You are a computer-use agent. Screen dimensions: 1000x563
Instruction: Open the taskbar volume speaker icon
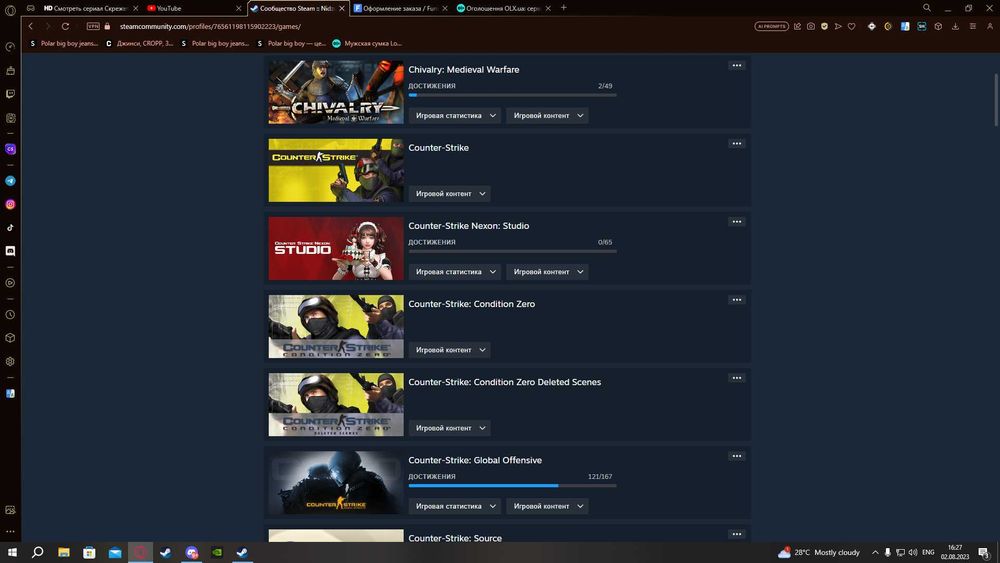[913, 552]
